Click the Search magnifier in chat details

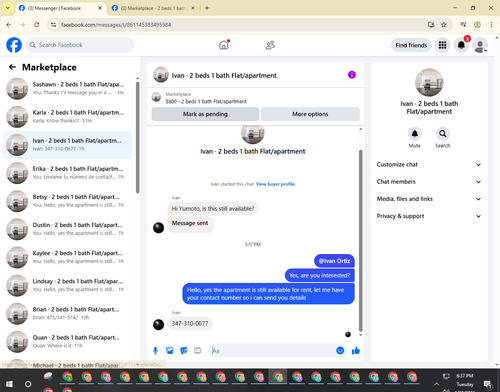click(x=443, y=134)
